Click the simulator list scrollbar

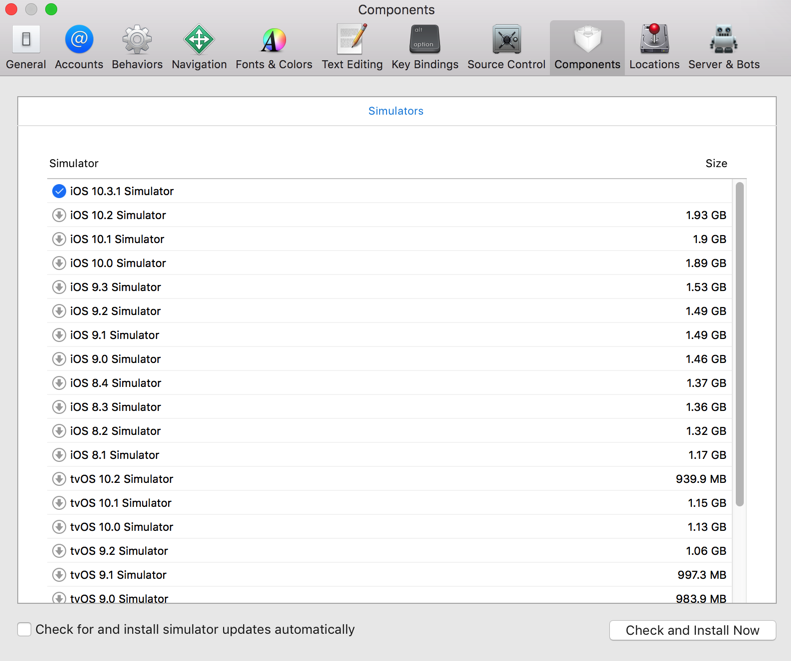pos(740,344)
